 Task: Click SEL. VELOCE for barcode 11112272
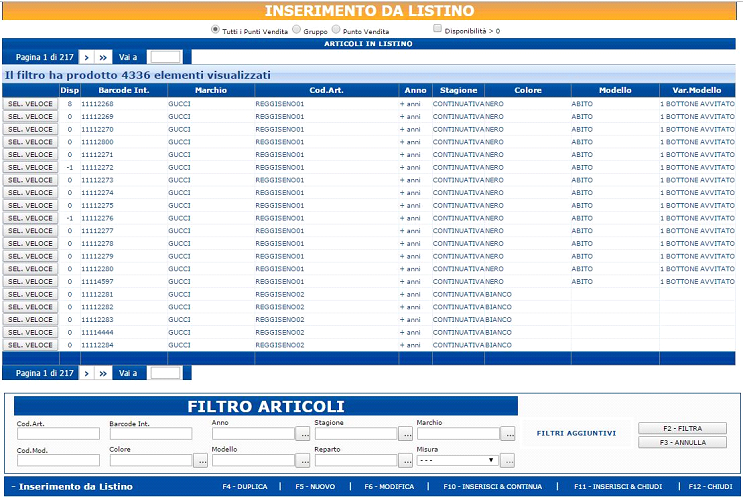tap(30, 167)
